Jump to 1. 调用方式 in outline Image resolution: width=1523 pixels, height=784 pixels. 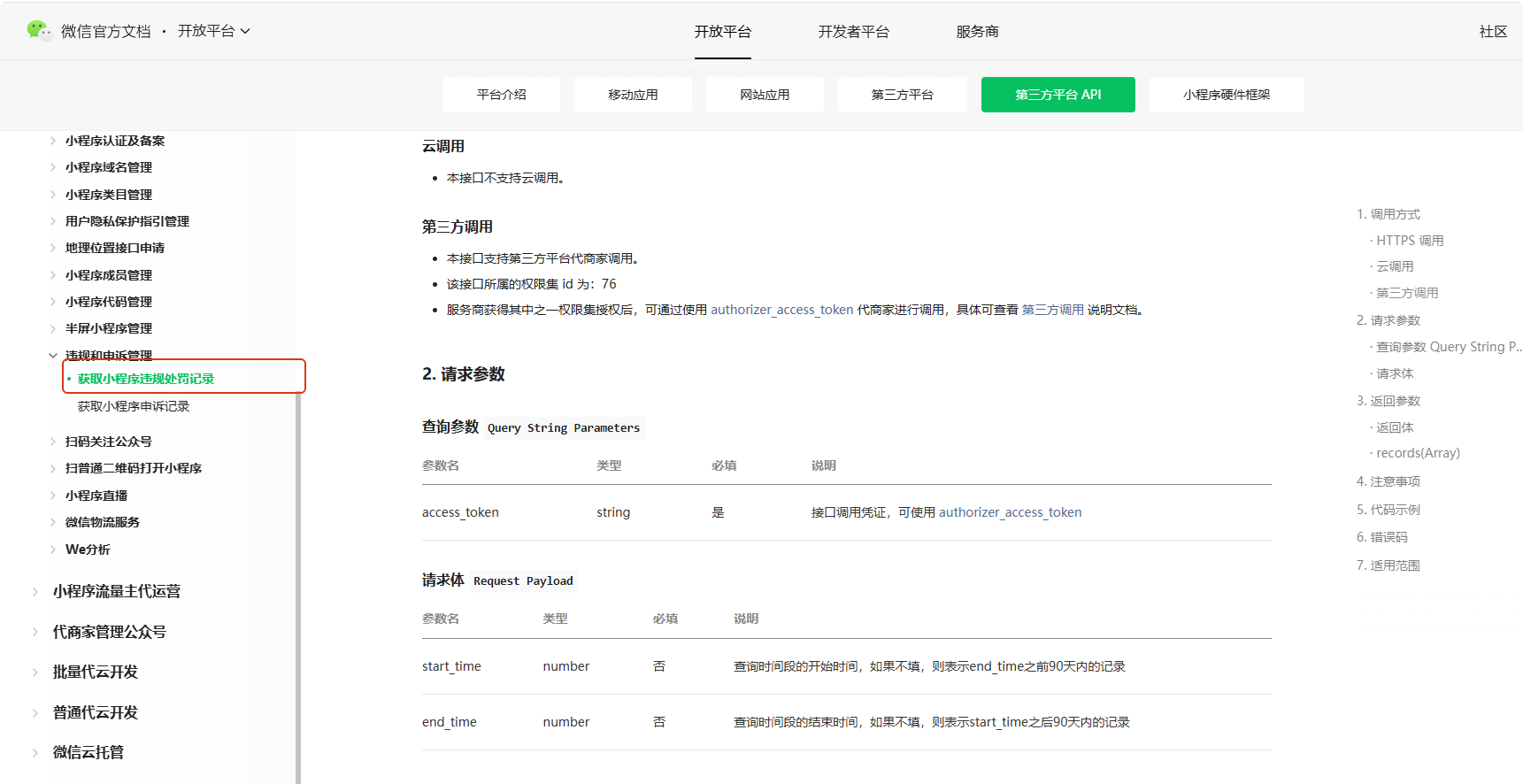tap(1388, 214)
